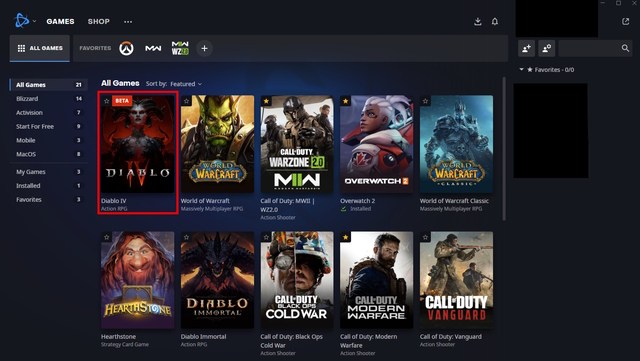
Task: Open Hearthstone game cover
Action: (138, 280)
